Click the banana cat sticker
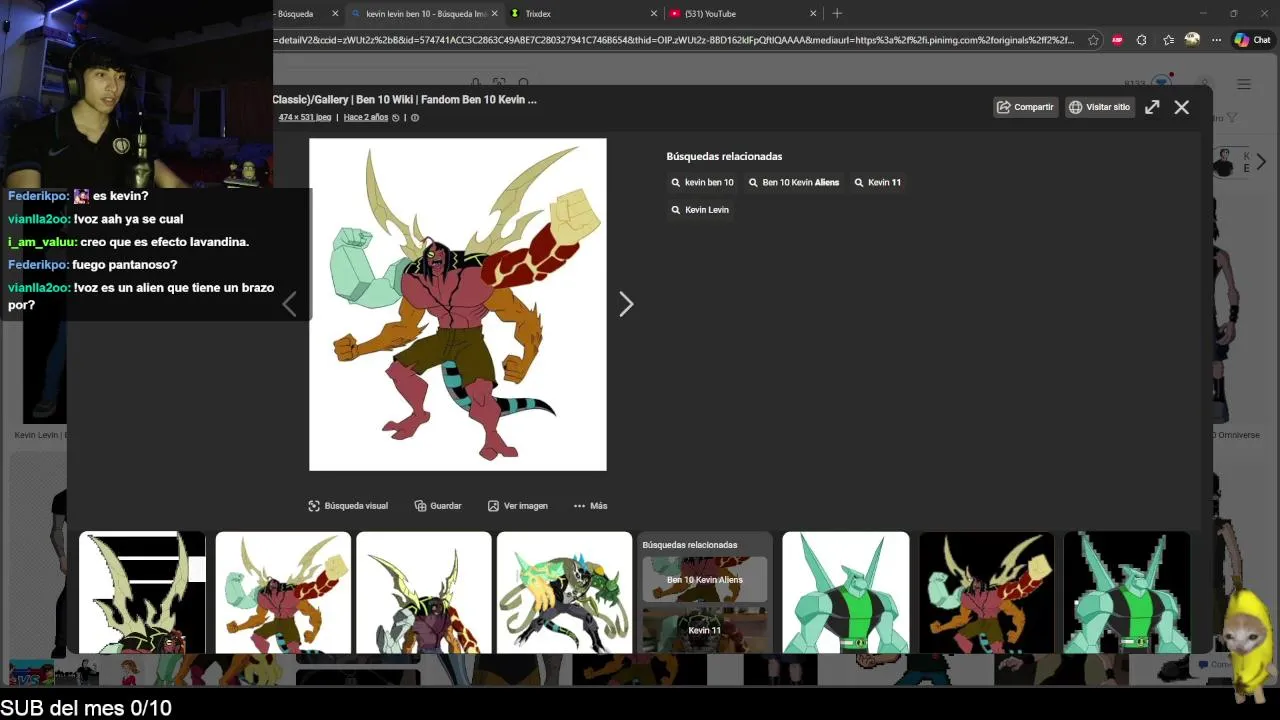Screen dimensions: 1280x720 click(1248, 646)
